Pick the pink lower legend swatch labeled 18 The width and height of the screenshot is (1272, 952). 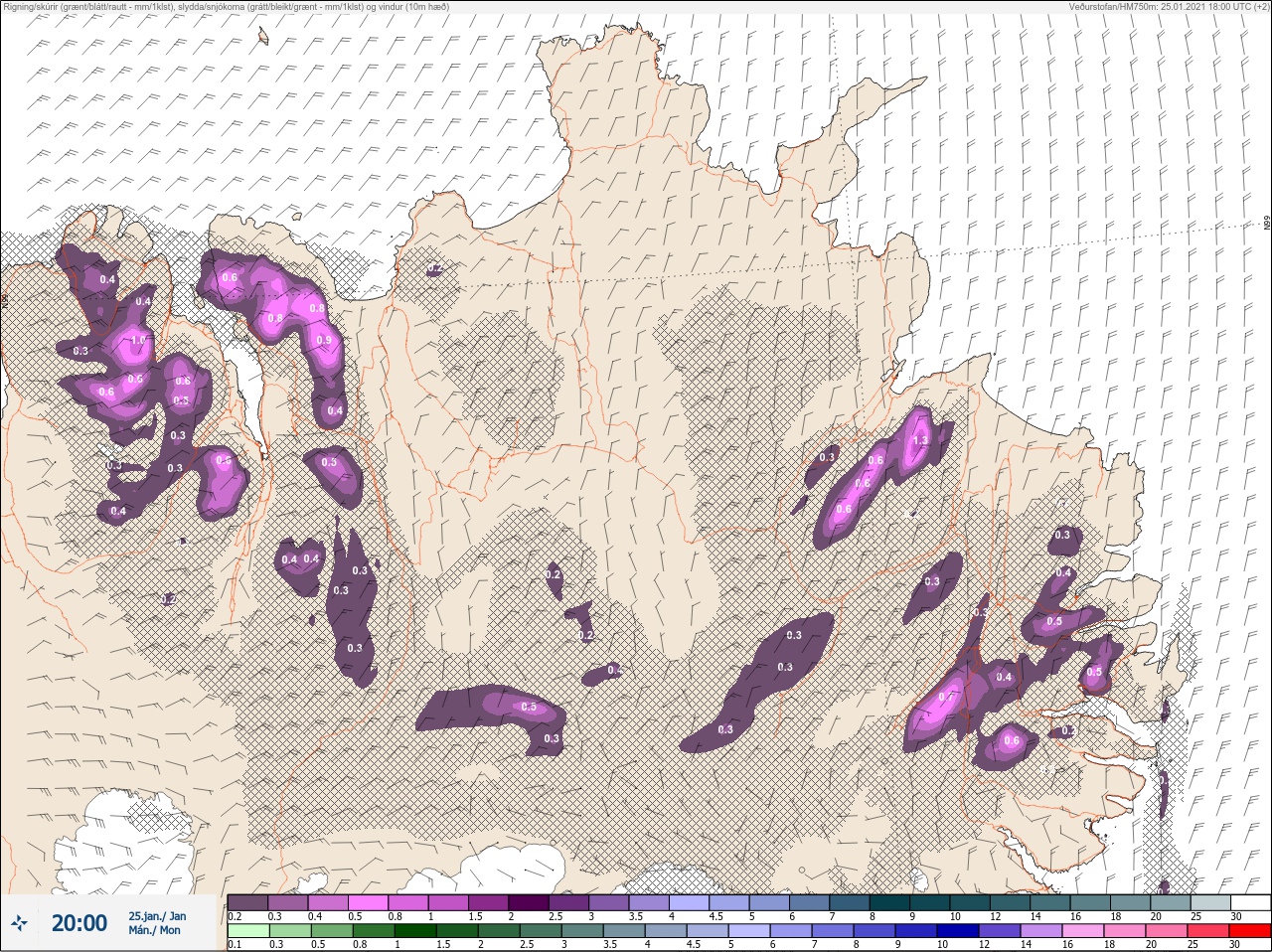pyautogui.click(x=1124, y=931)
